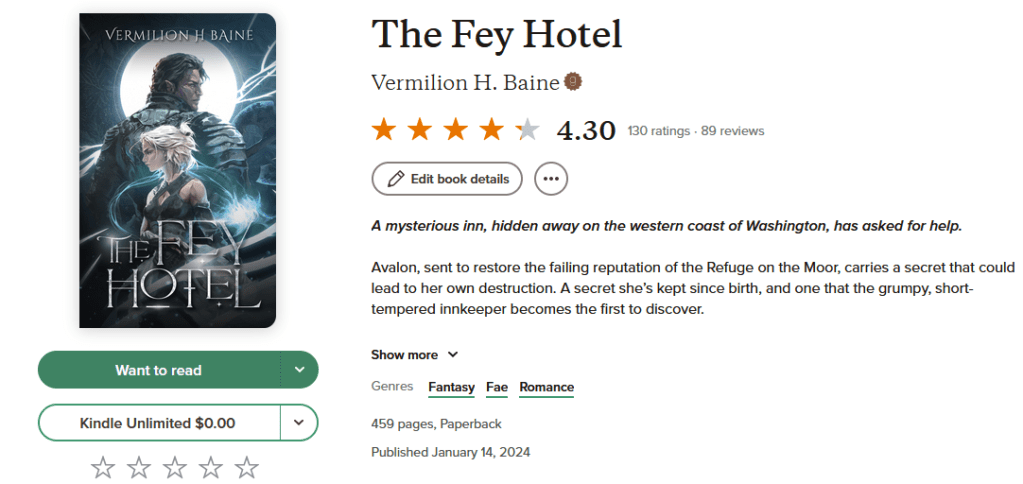1023x484 pixels.
Task: Click the pencil icon in Edit book details
Action: pos(396,179)
